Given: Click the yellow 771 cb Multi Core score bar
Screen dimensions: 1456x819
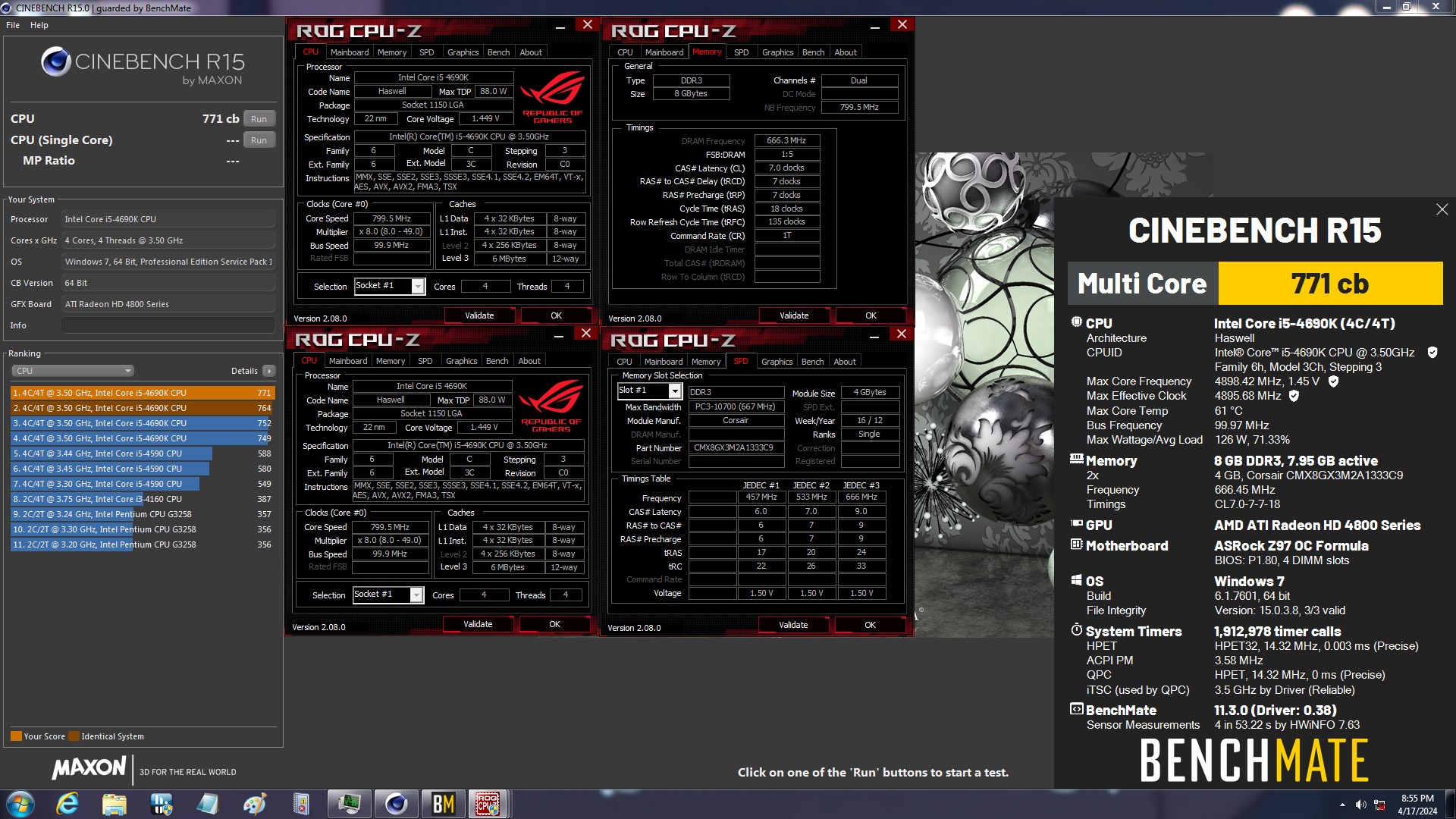Looking at the screenshot, I should [x=1330, y=284].
